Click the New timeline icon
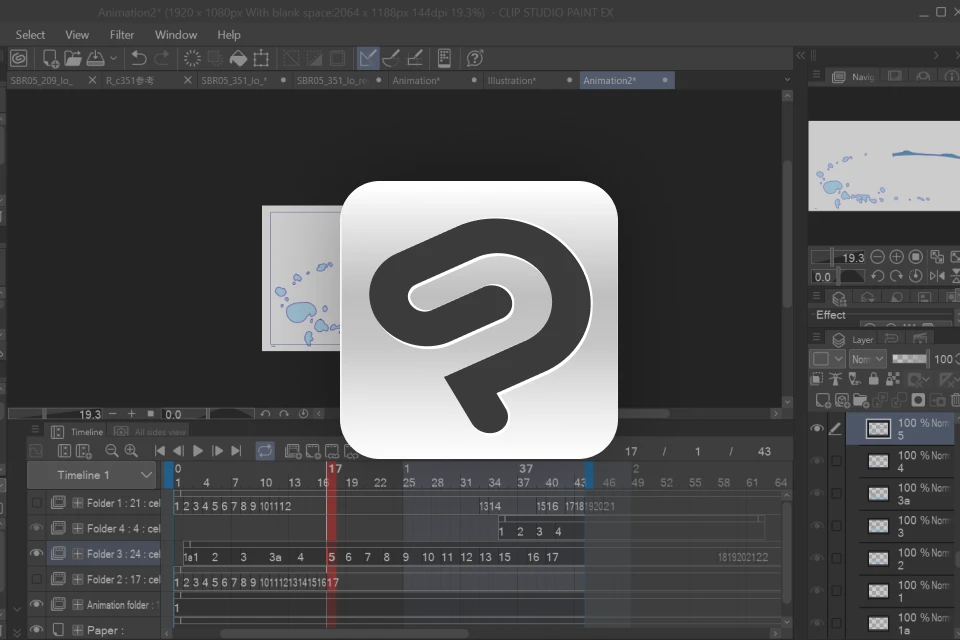The image size is (960, 640). click(83, 451)
